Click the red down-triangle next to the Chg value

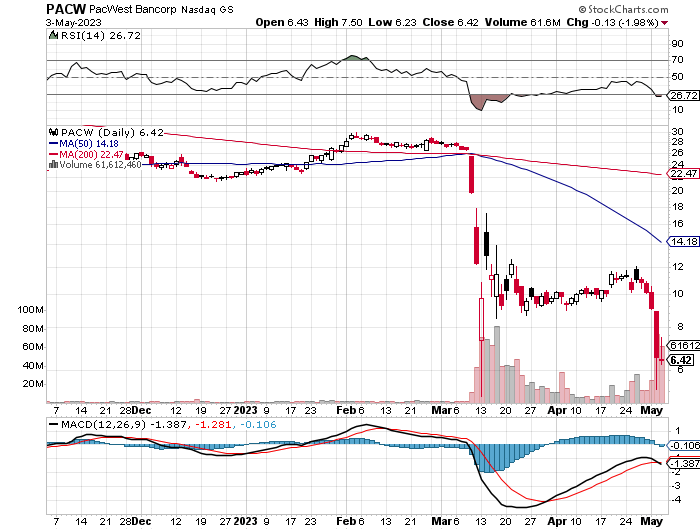click(x=665, y=23)
